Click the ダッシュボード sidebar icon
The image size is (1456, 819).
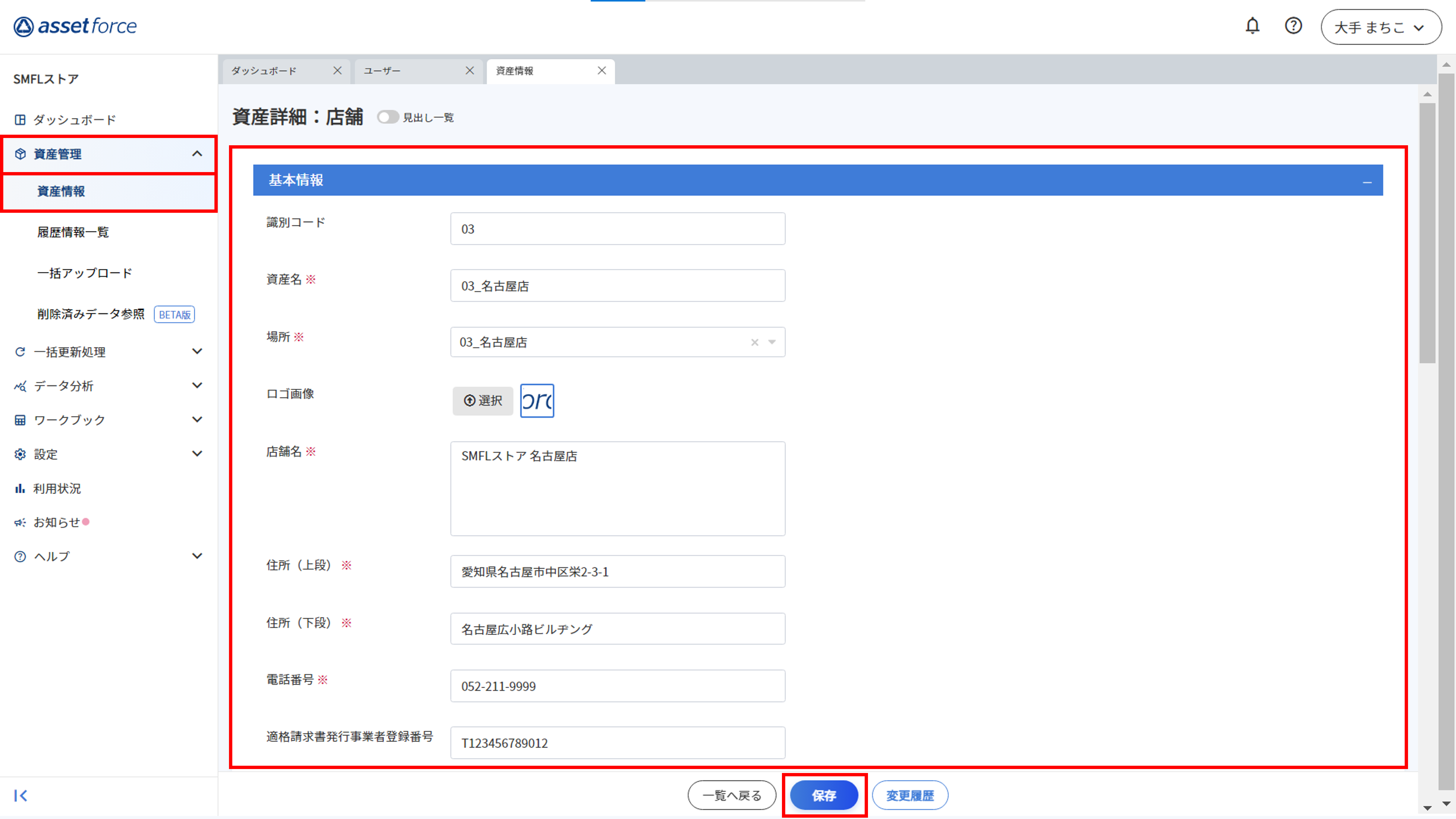(x=20, y=120)
